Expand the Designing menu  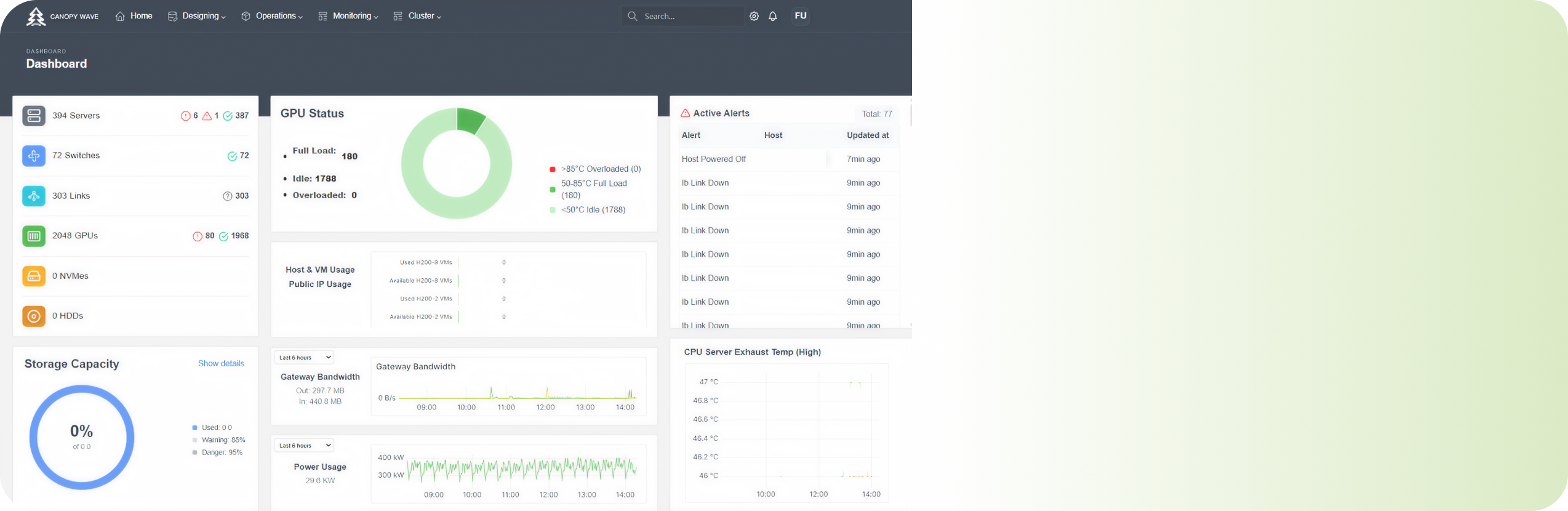point(197,16)
